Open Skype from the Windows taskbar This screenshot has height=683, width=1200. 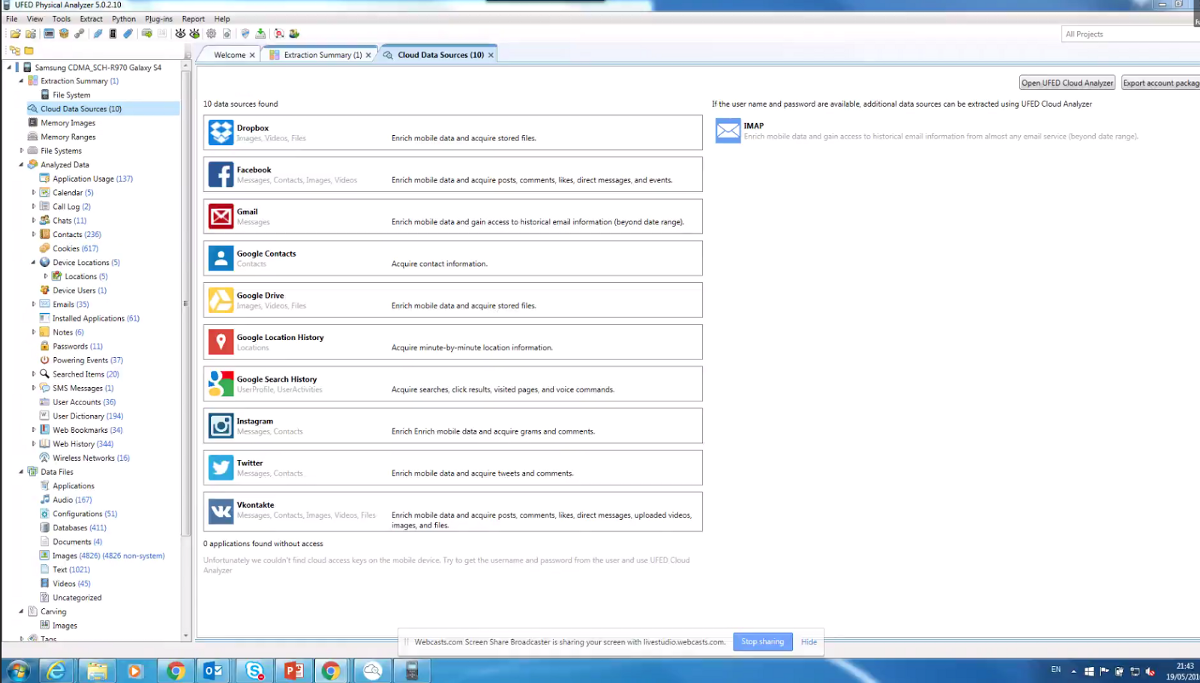click(254, 670)
